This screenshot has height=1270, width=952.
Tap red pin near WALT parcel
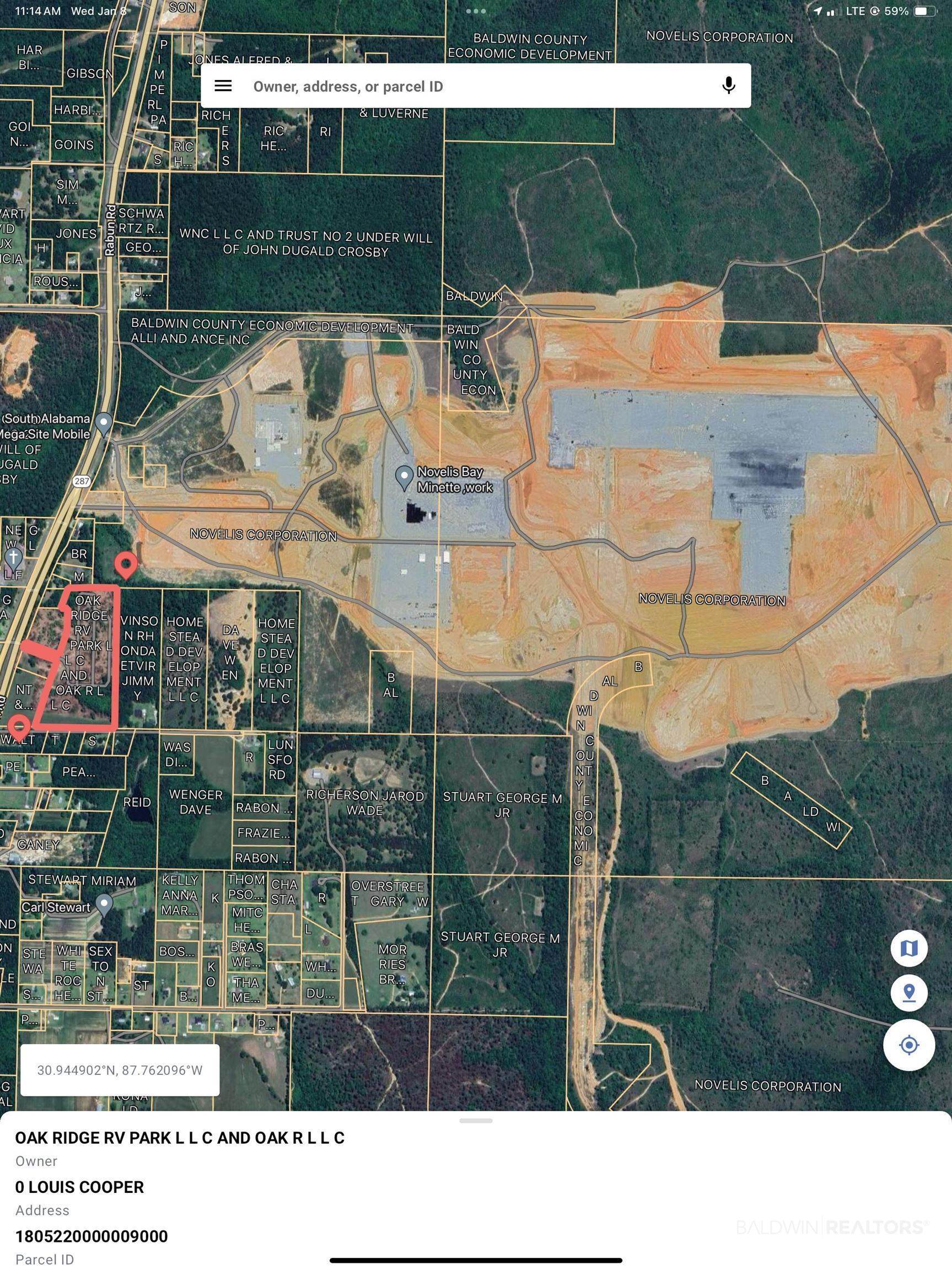click(19, 728)
